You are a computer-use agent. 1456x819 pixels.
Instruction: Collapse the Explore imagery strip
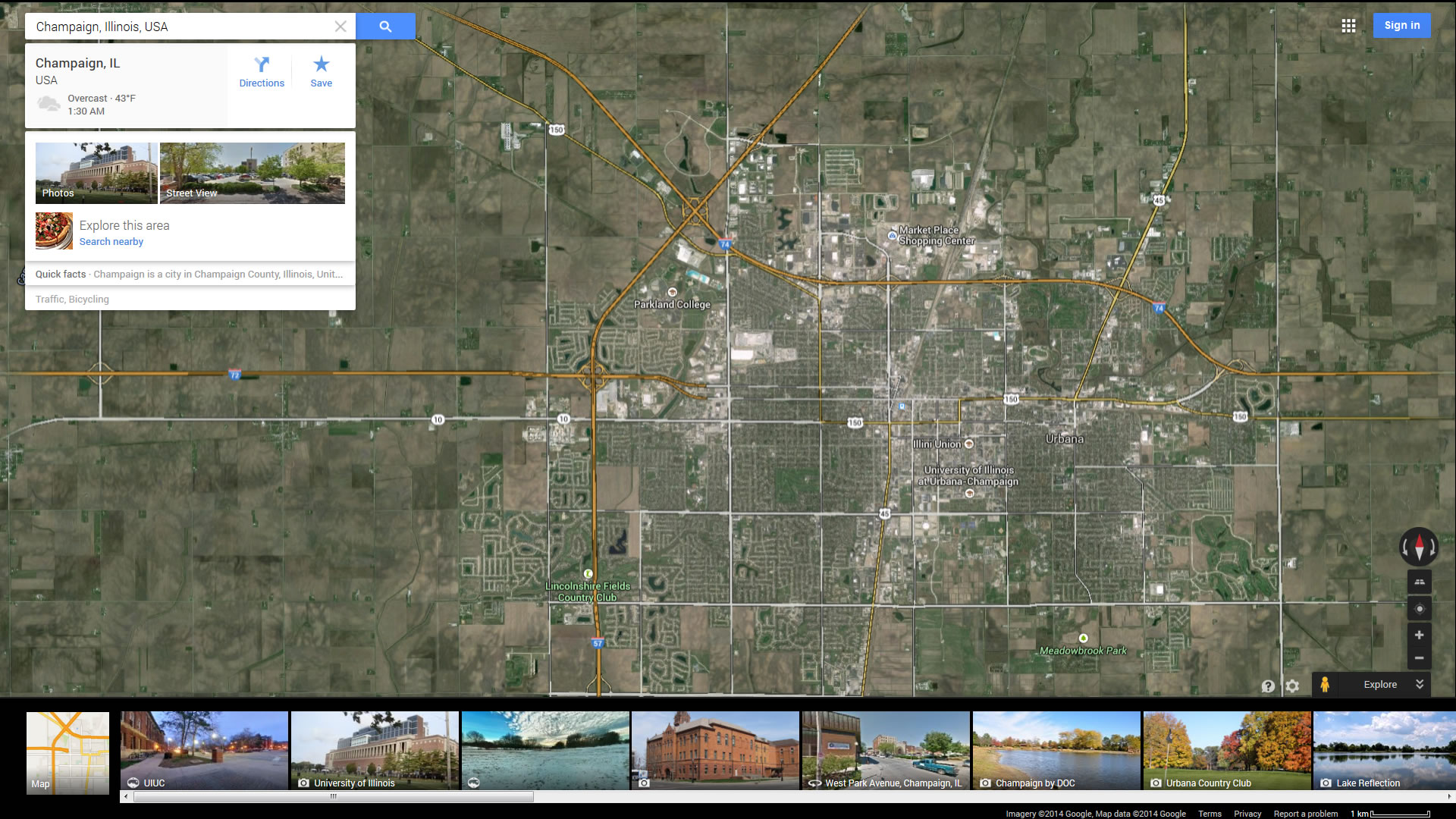click(1420, 684)
